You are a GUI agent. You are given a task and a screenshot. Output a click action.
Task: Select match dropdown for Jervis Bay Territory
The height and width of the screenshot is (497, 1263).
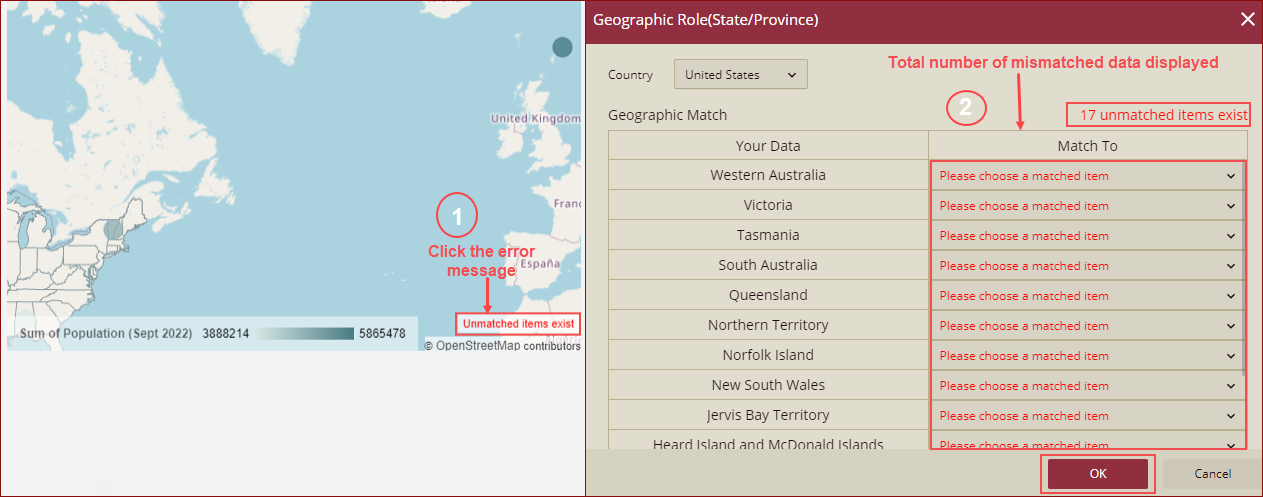pyautogui.click(x=1086, y=416)
